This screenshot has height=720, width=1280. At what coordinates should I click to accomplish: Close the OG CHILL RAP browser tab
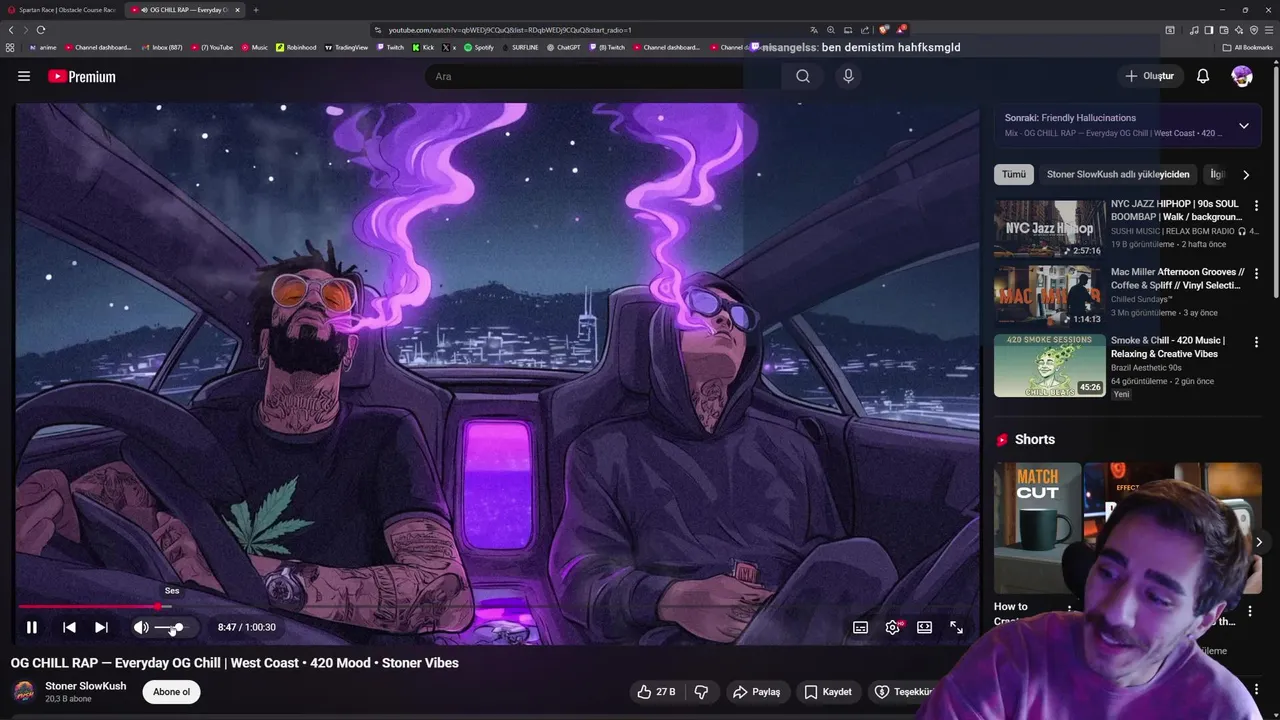[x=237, y=10]
